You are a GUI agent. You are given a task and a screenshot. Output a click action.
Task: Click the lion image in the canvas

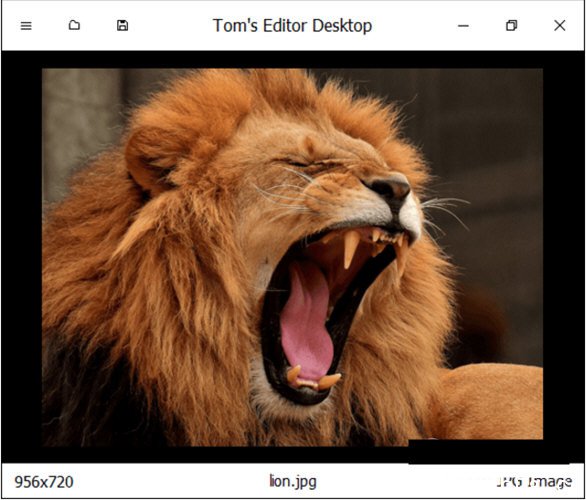click(292, 257)
